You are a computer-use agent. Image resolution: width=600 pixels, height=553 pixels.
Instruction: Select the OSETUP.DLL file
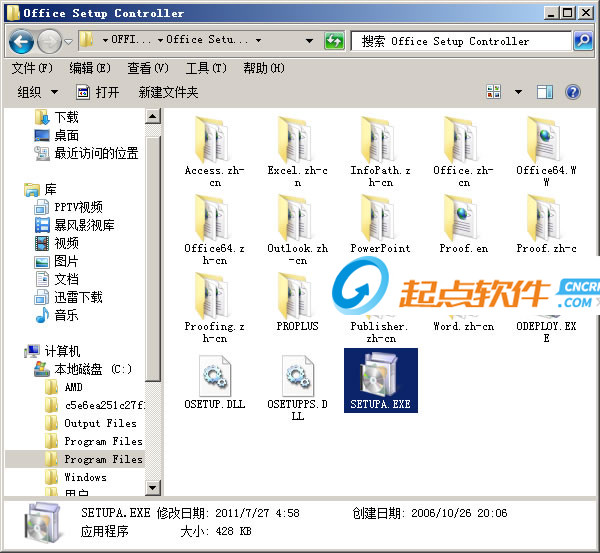point(214,382)
